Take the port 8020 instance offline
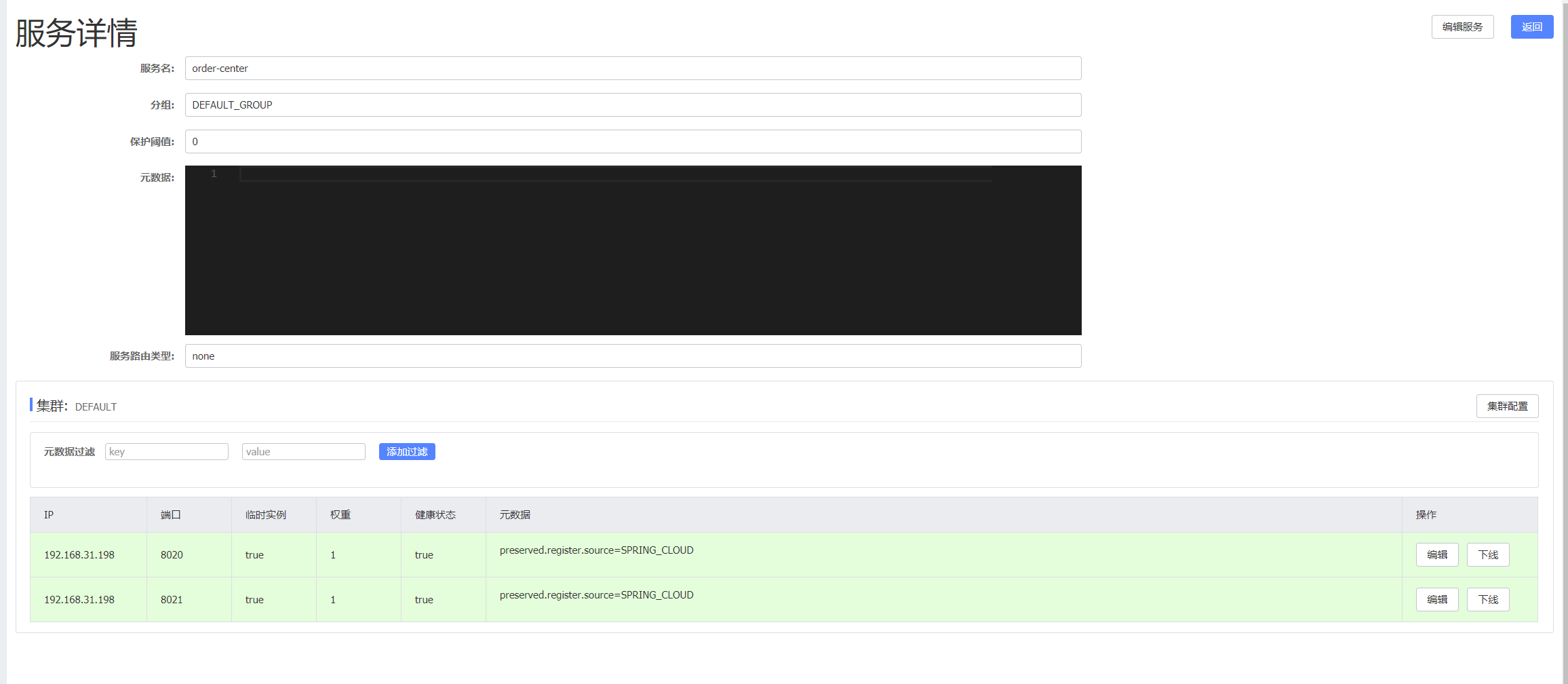The image size is (1568, 684). [x=1488, y=555]
